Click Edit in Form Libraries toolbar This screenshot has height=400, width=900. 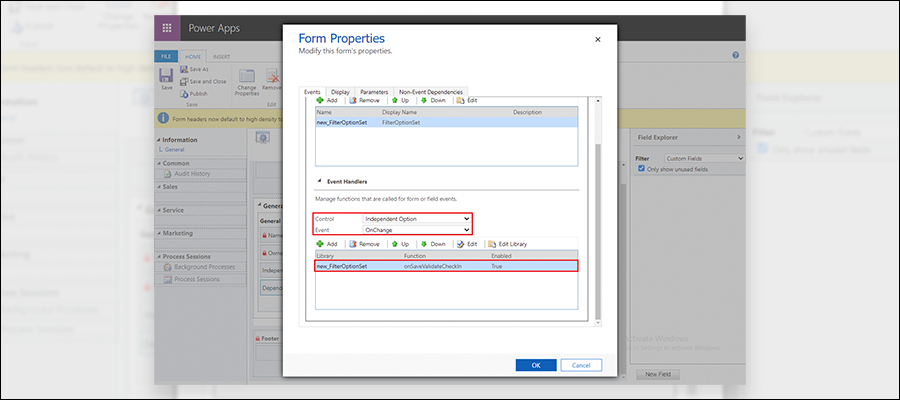(x=467, y=100)
